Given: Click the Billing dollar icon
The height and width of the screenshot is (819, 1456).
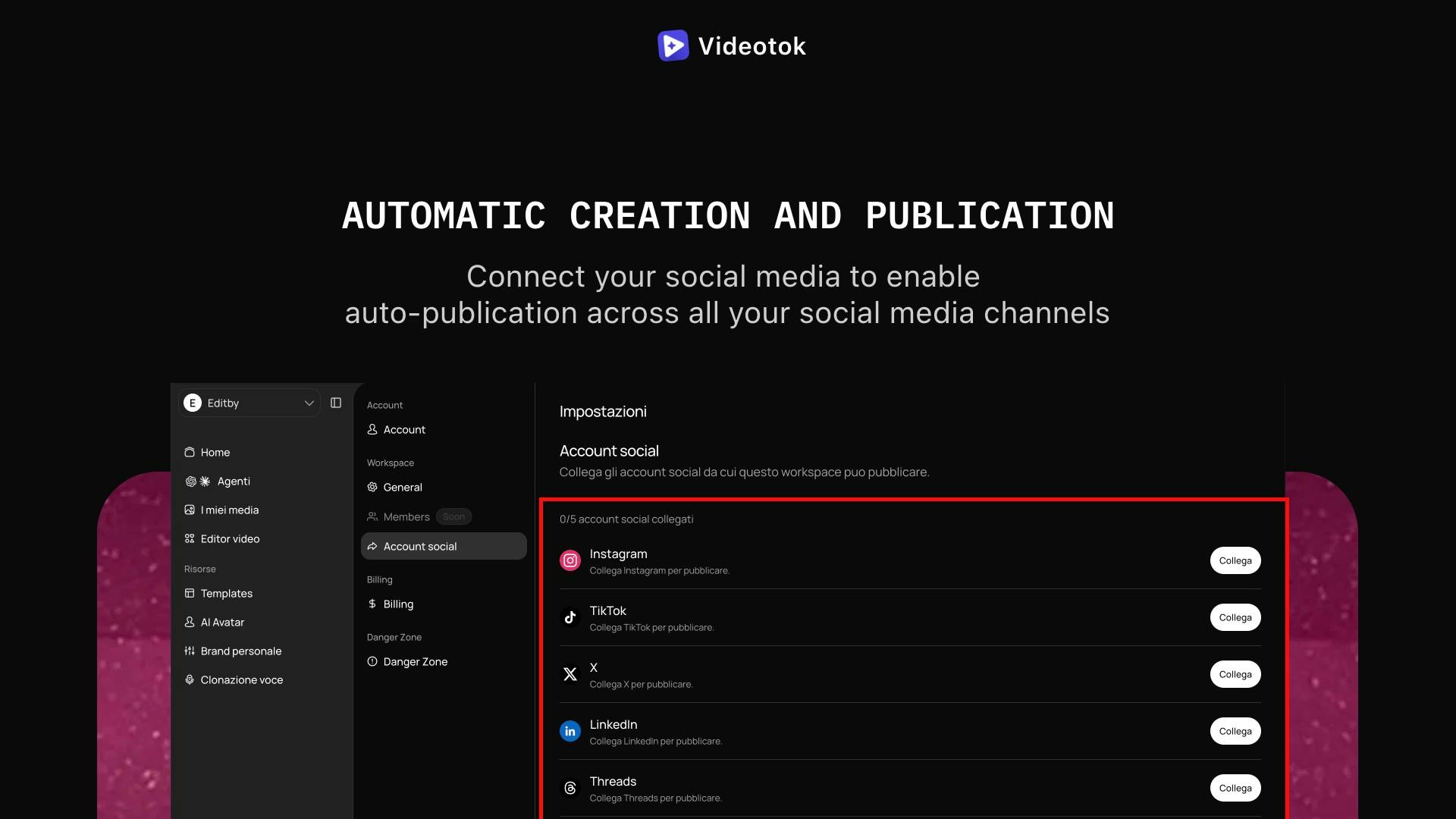Looking at the screenshot, I should tap(372, 604).
